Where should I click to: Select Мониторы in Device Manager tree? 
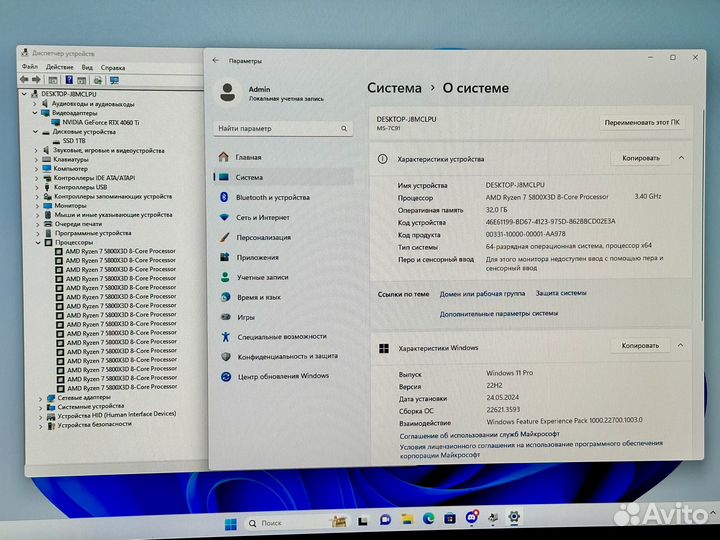point(70,205)
